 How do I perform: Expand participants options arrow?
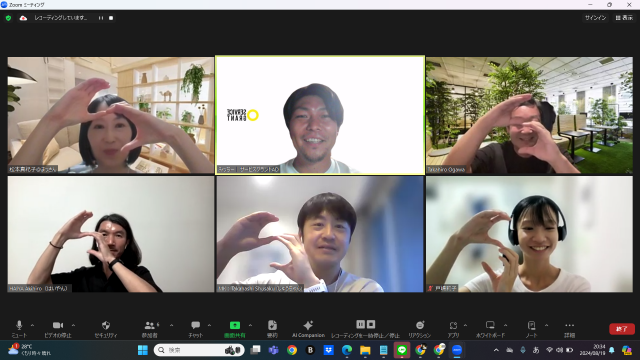click(x=171, y=325)
